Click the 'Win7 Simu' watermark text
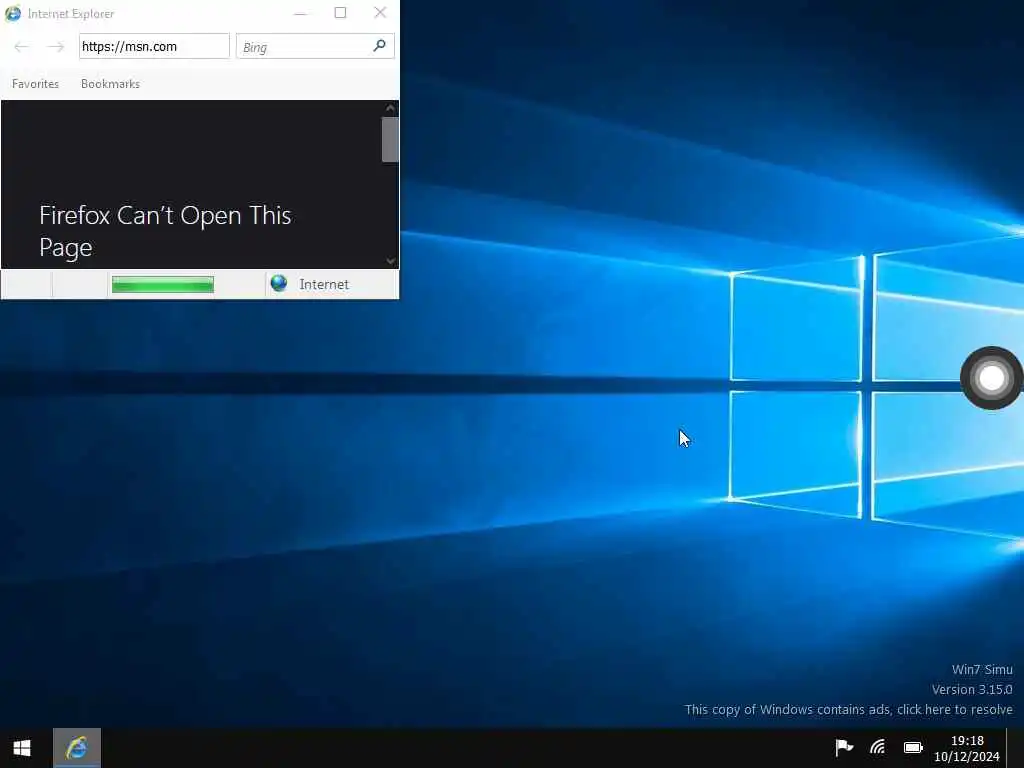 (982, 669)
